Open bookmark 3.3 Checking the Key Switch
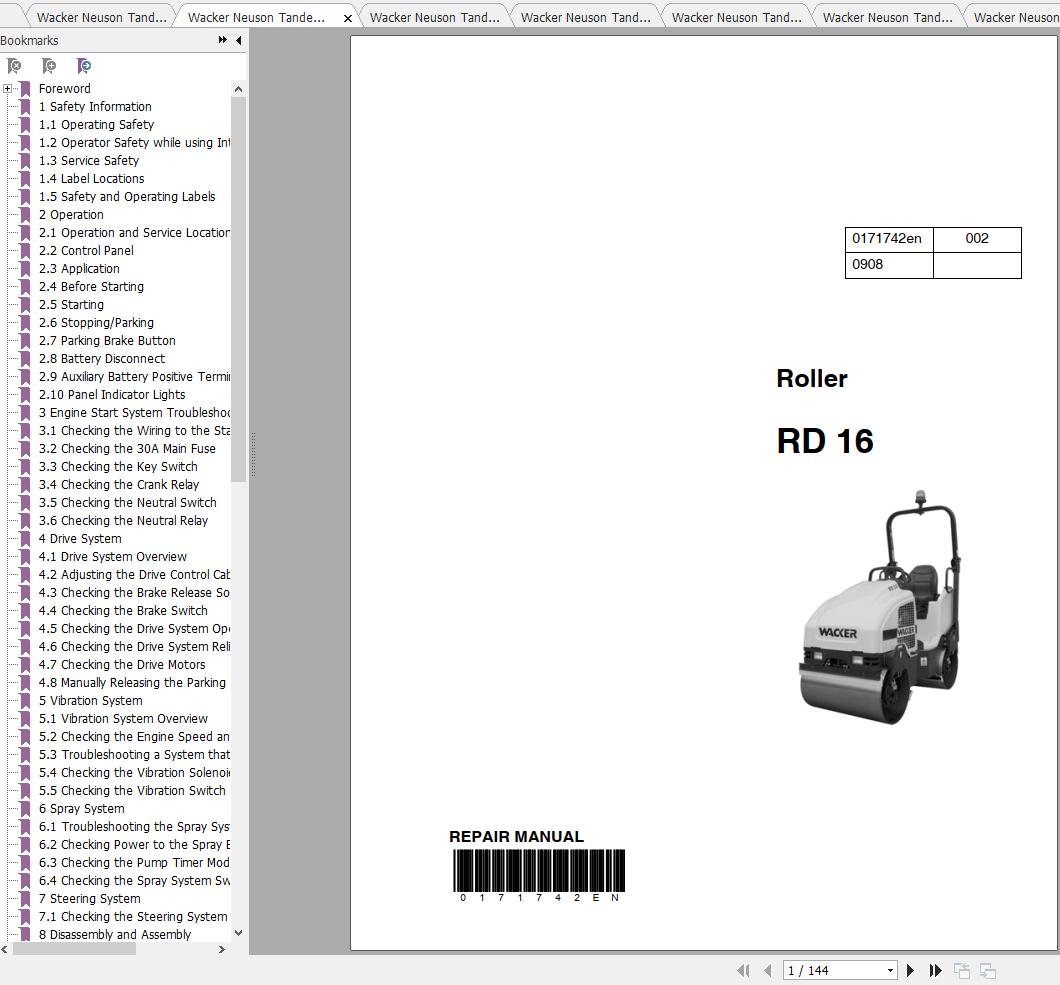 [118, 466]
